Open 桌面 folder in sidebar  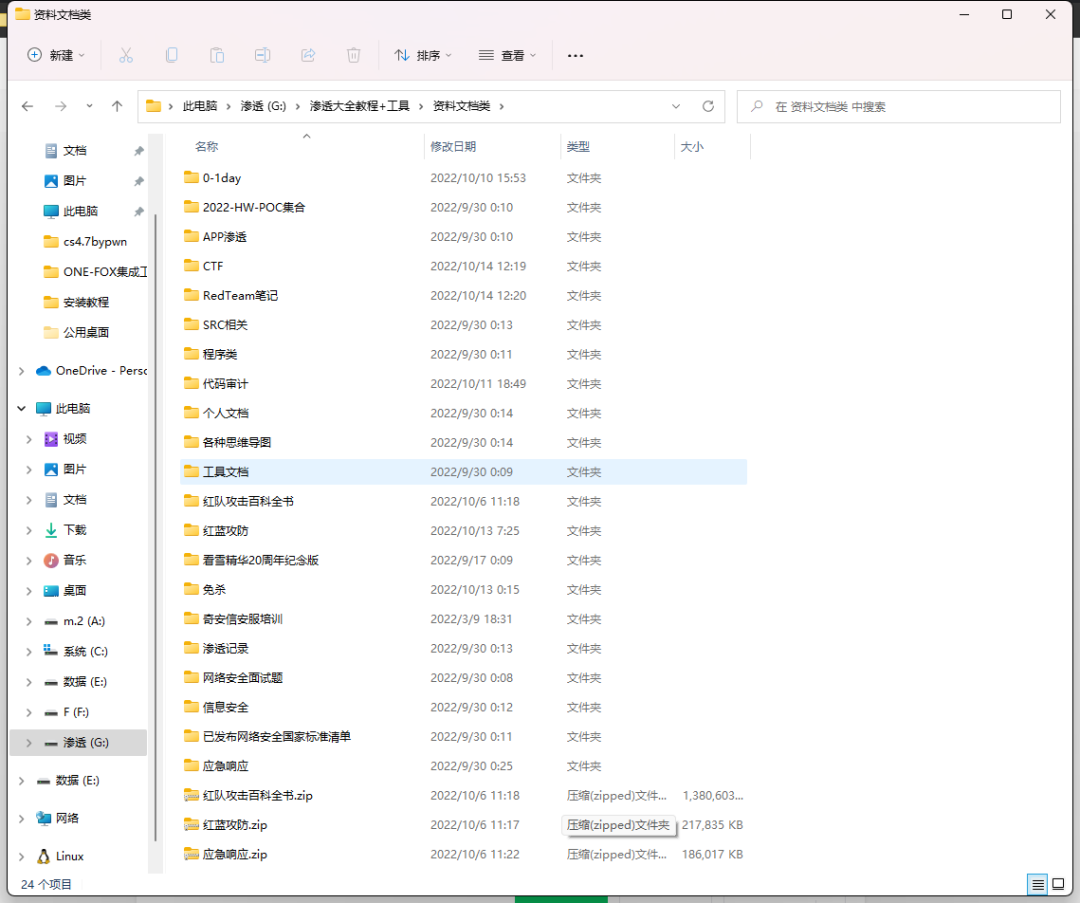pyautogui.click(x=65, y=590)
